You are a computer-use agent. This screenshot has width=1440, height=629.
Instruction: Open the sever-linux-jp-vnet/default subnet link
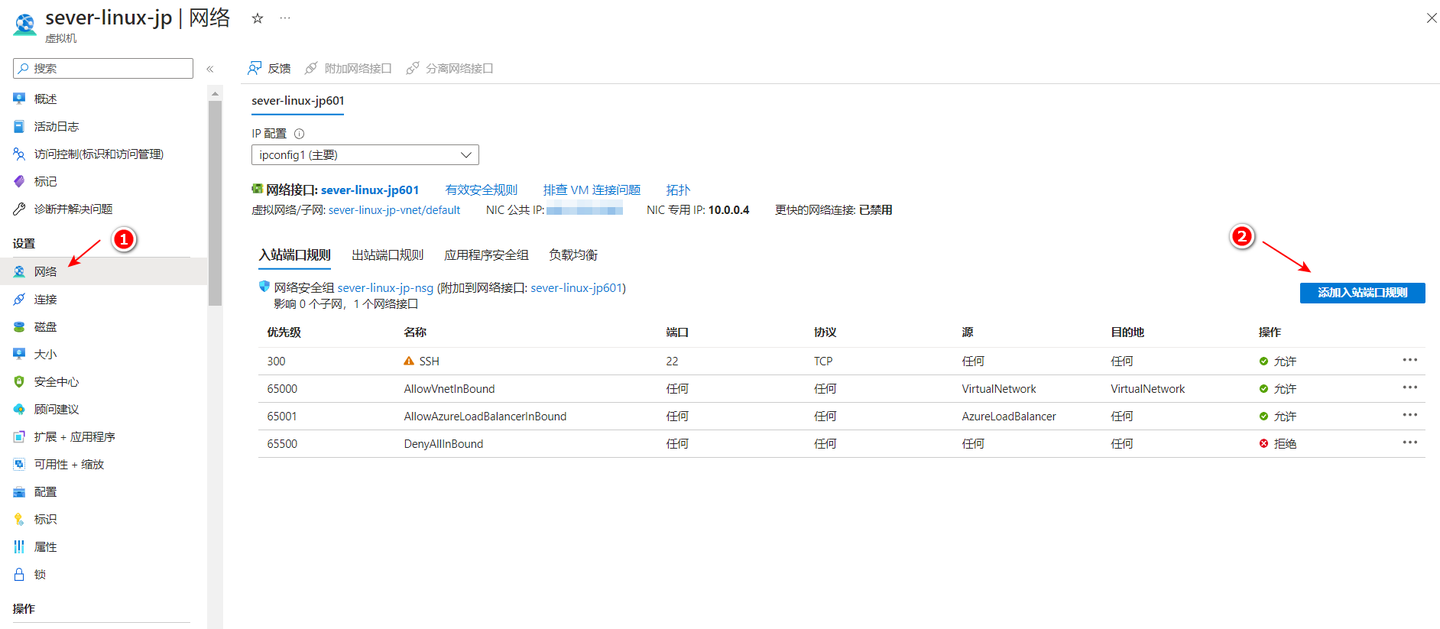click(394, 210)
